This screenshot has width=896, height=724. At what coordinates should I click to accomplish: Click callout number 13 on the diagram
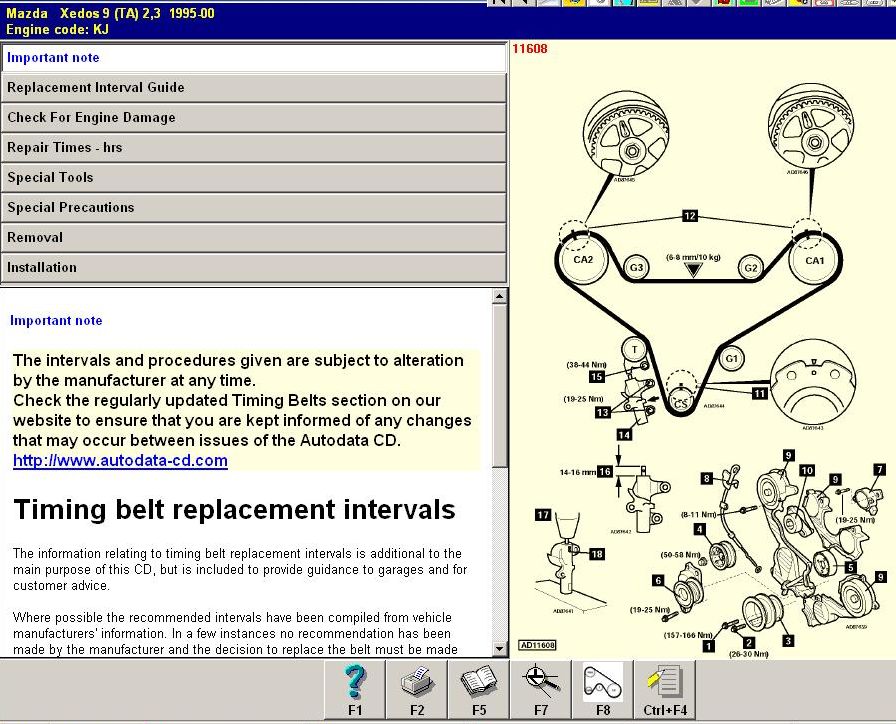[602, 412]
